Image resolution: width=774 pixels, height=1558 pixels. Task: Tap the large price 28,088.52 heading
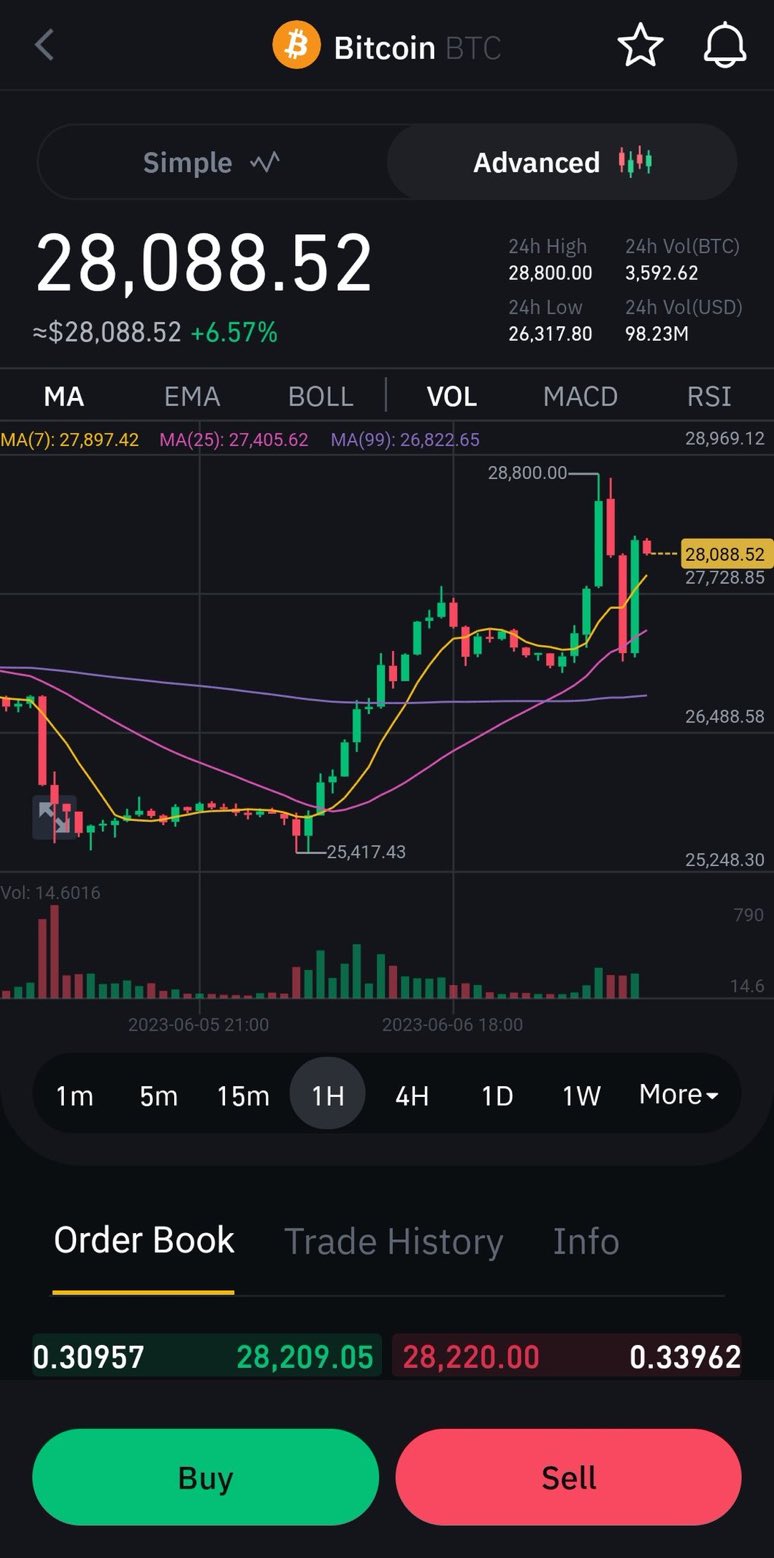(204, 265)
